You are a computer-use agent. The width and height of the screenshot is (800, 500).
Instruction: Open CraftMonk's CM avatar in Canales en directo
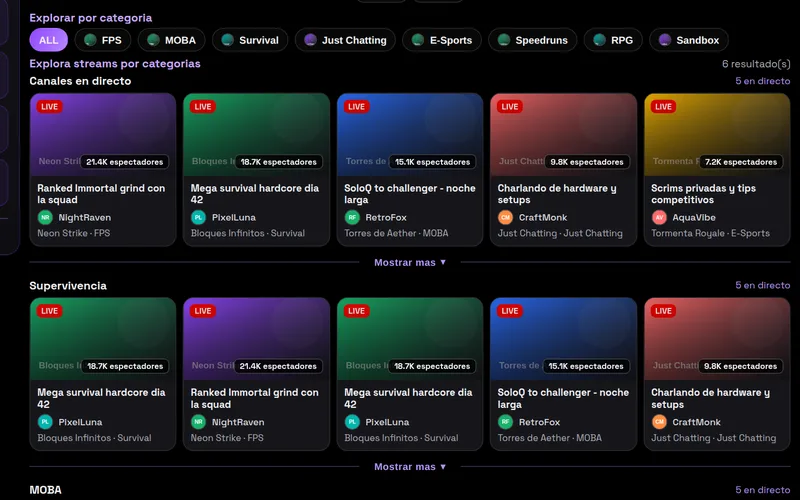pyautogui.click(x=506, y=217)
